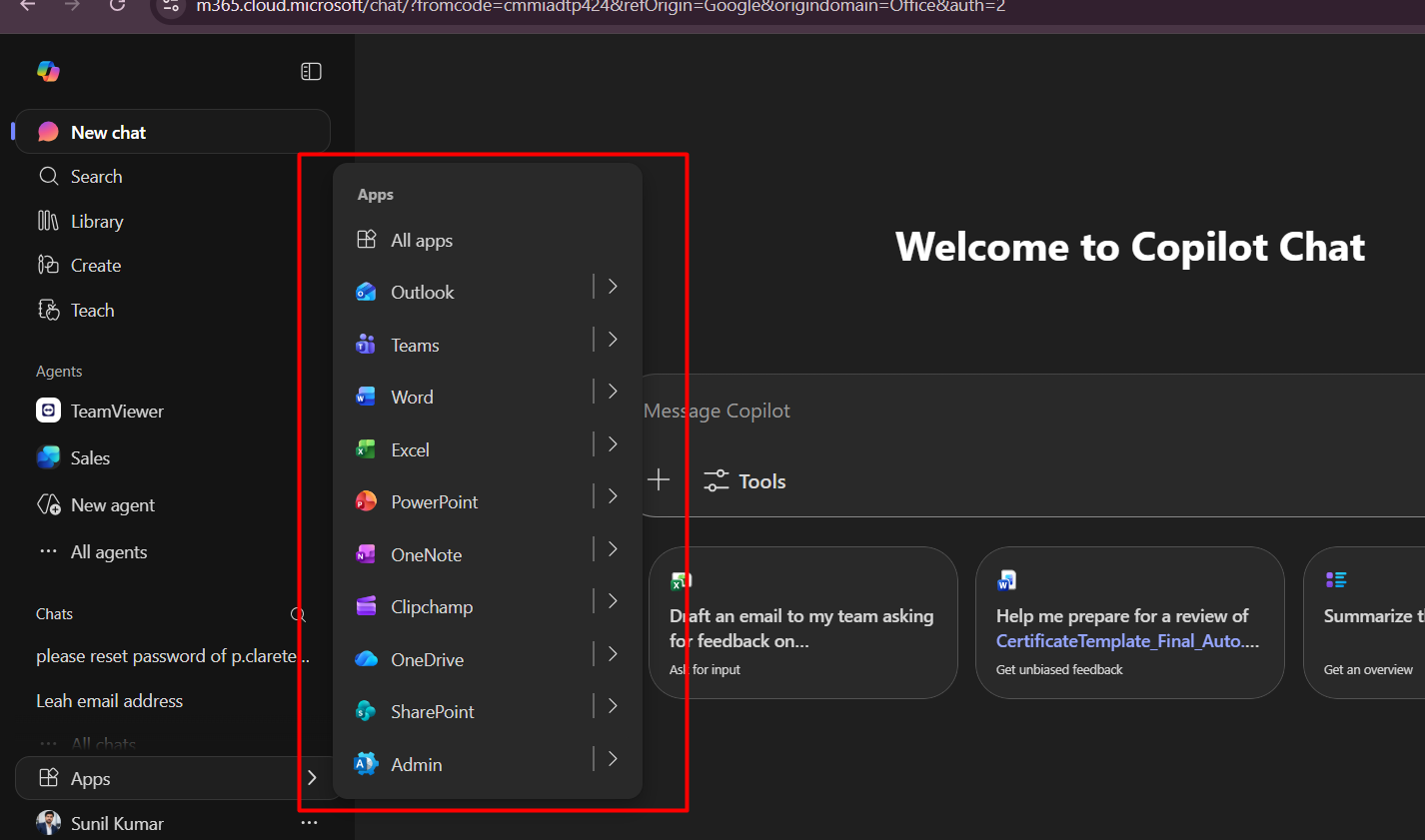Expand the Clipchamp submenu chevron
This screenshot has height=840, width=1425.
pyautogui.click(x=613, y=601)
